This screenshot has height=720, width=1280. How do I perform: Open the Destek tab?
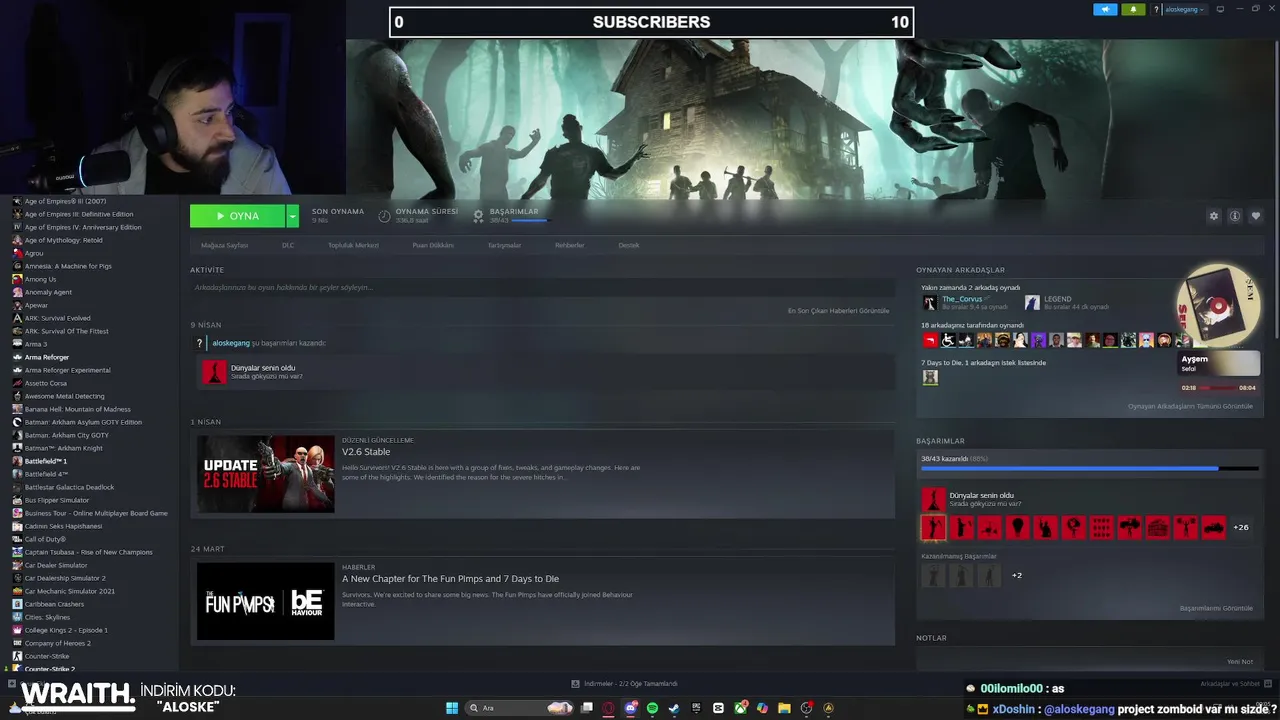click(628, 245)
